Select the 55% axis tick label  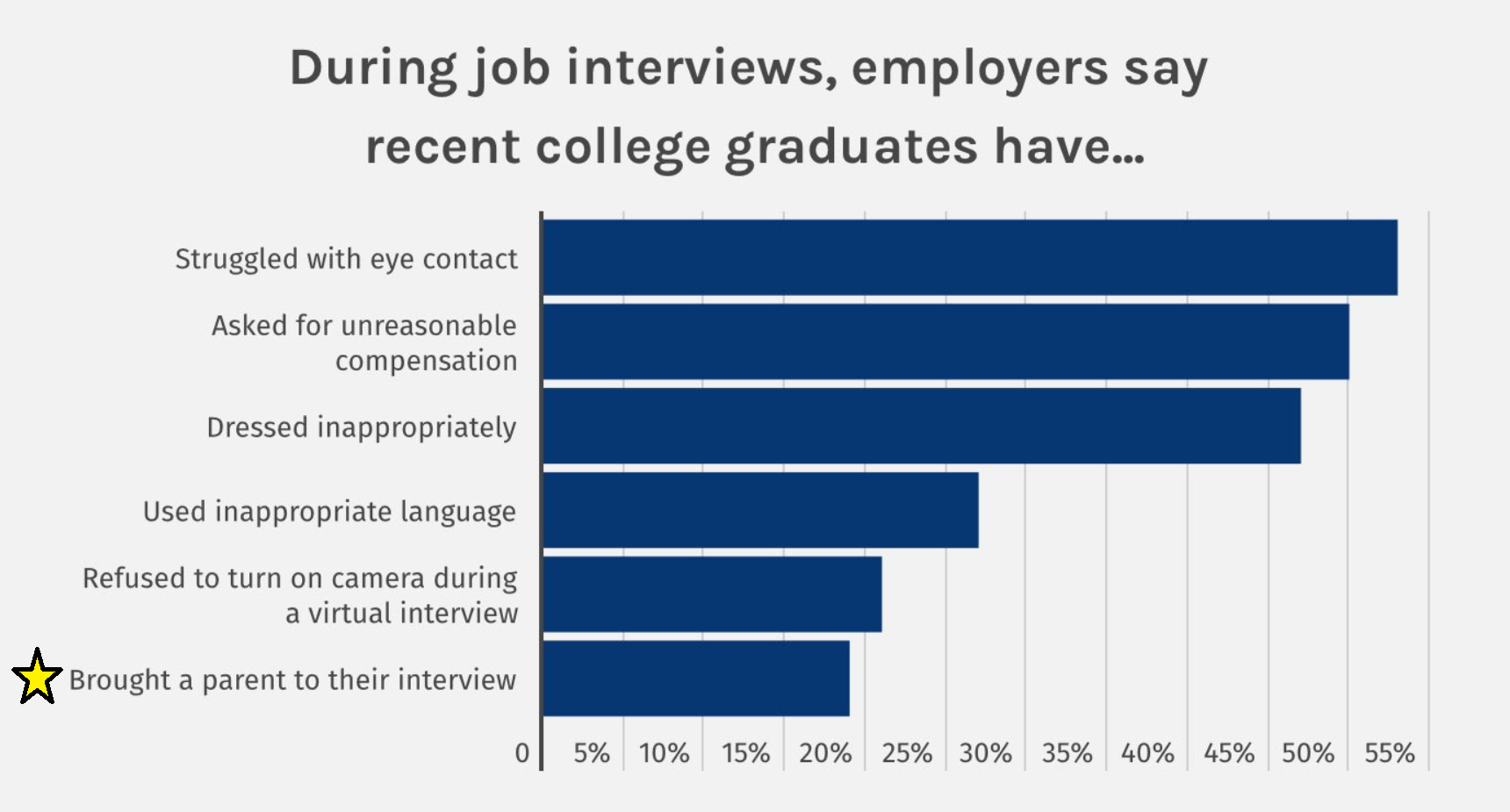click(1389, 753)
